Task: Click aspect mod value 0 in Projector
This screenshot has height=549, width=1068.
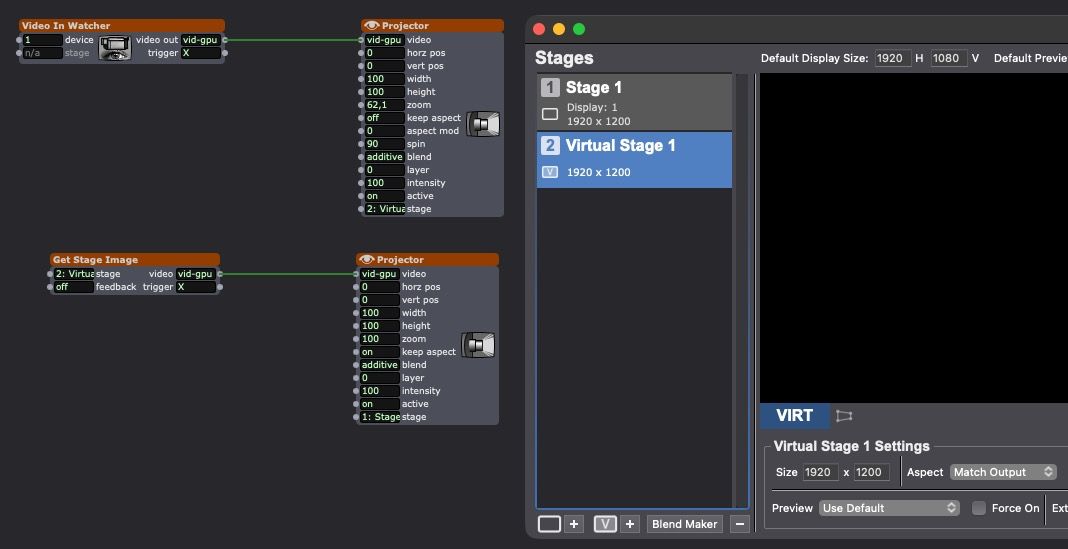Action: pyautogui.click(x=384, y=131)
